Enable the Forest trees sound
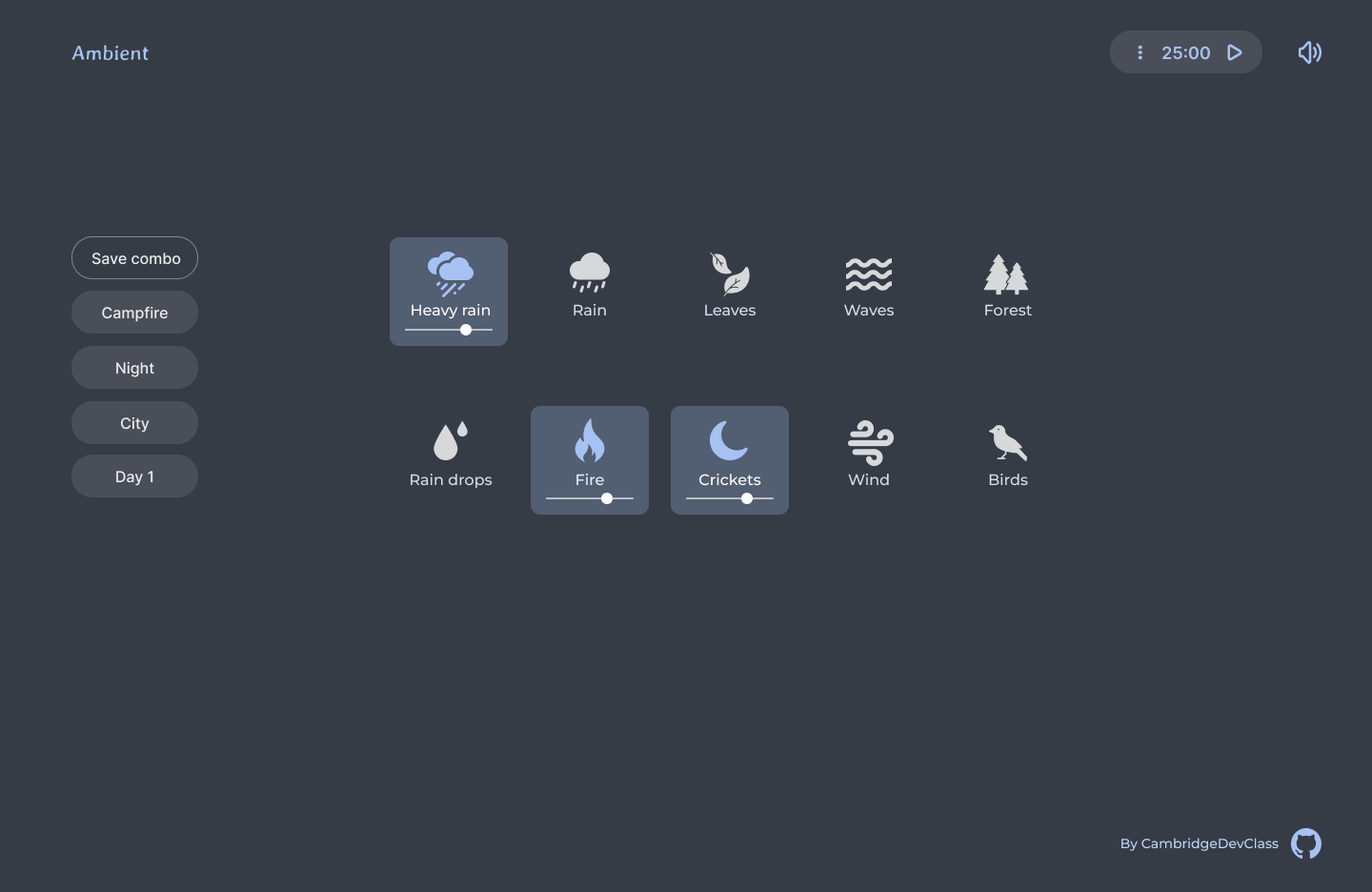 point(1007,274)
